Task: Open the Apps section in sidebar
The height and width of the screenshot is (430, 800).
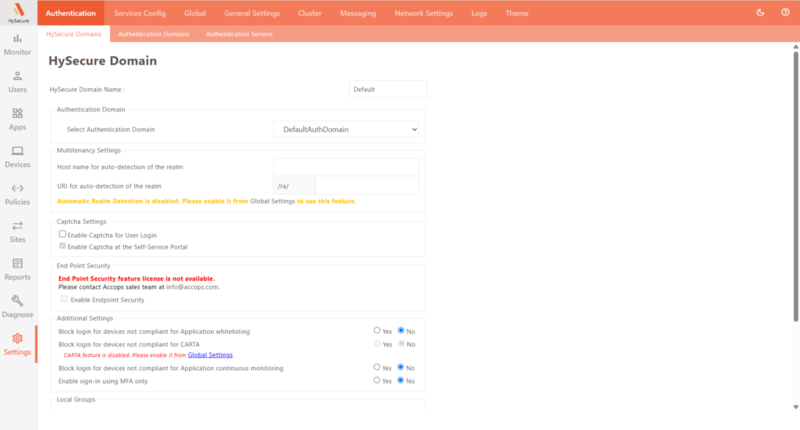Action: [x=17, y=120]
